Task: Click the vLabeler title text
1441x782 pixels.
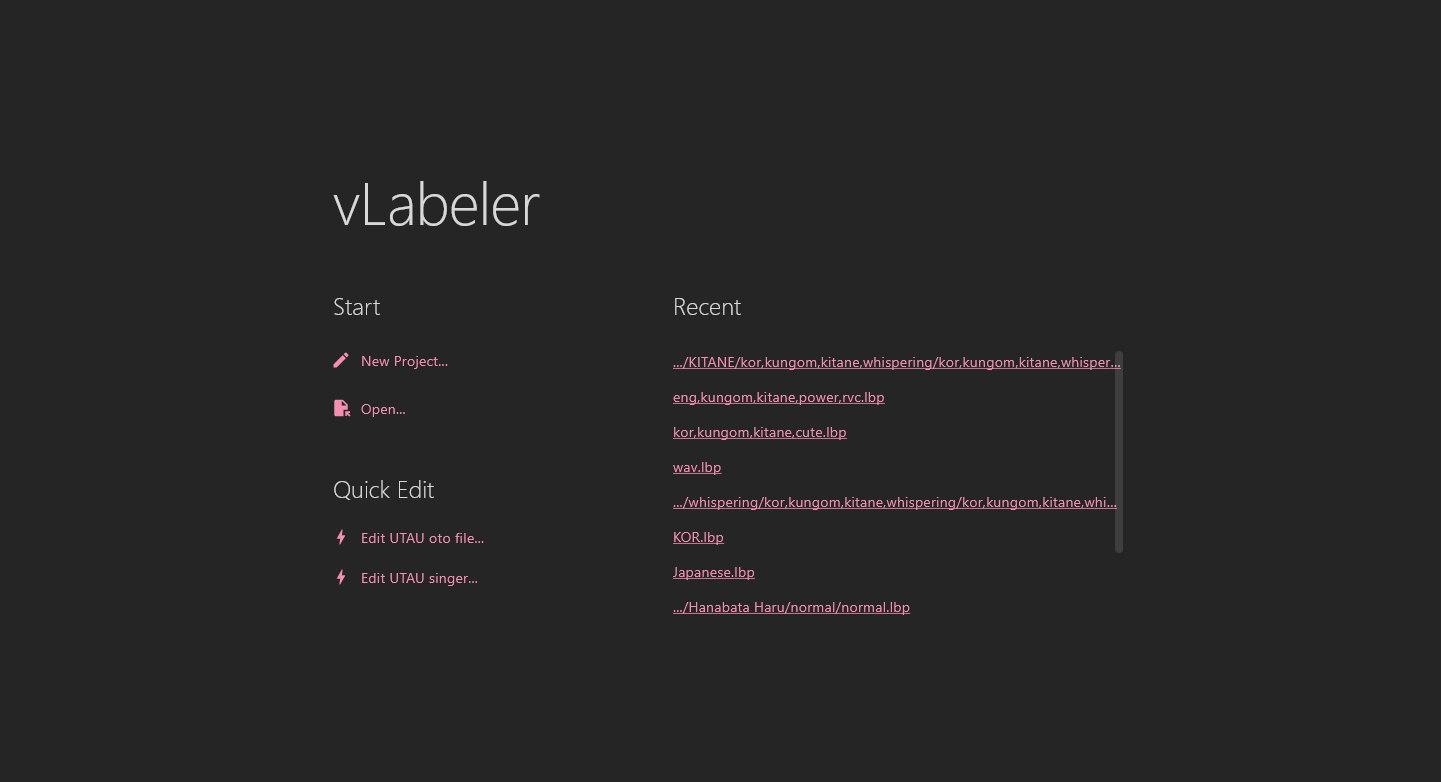Action: (436, 205)
